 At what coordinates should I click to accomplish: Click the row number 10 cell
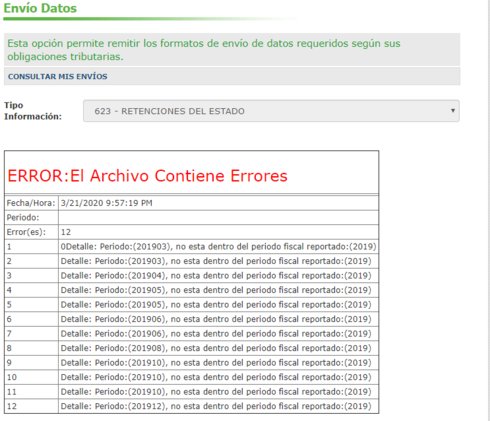(x=31, y=377)
